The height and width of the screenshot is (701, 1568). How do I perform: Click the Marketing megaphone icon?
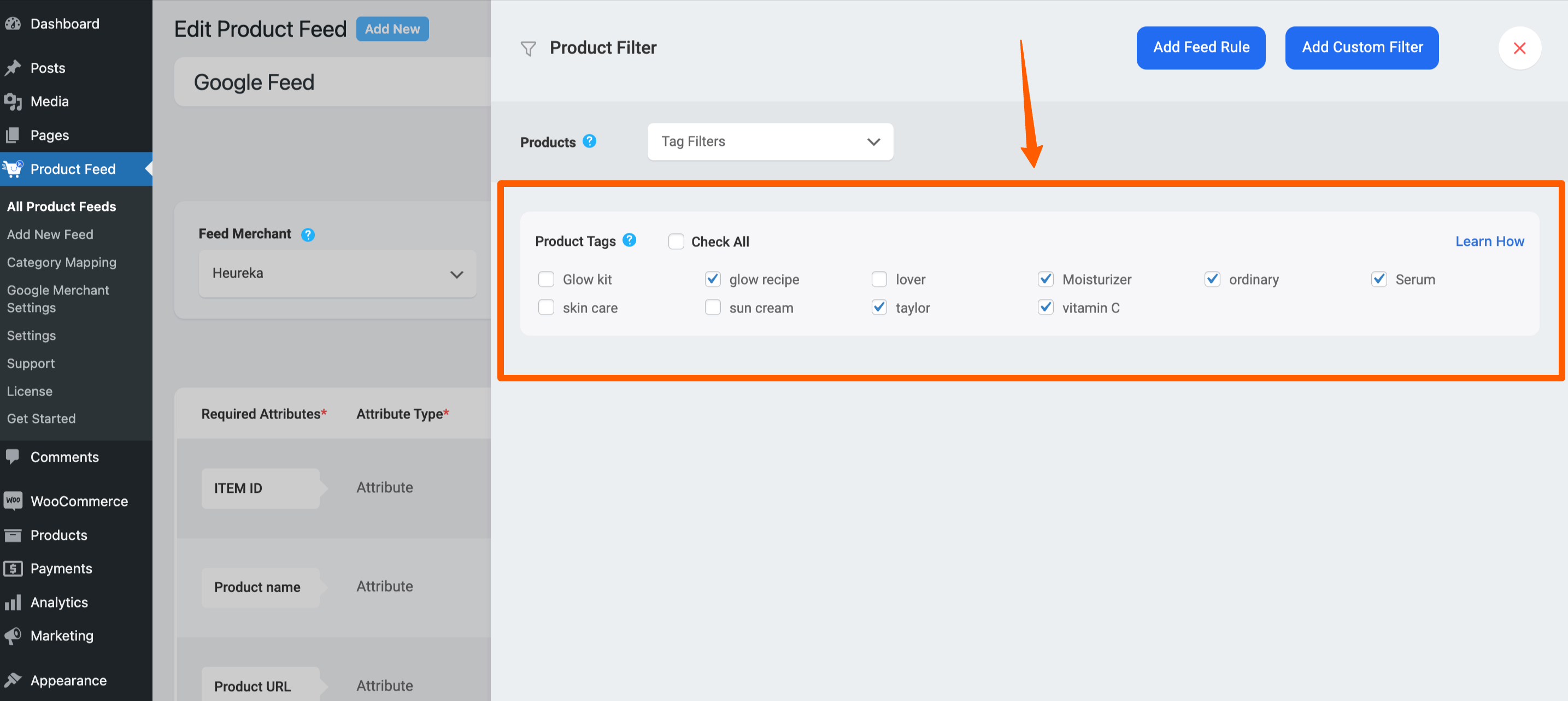13,635
